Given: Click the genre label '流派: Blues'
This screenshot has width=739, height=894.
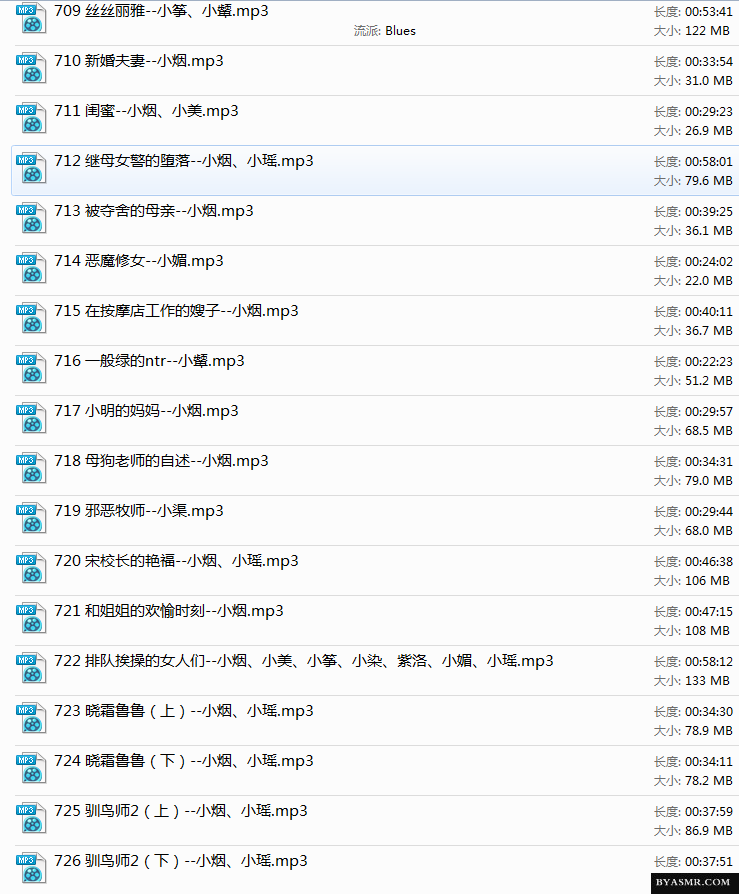Looking at the screenshot, I should tap(385, 31).
